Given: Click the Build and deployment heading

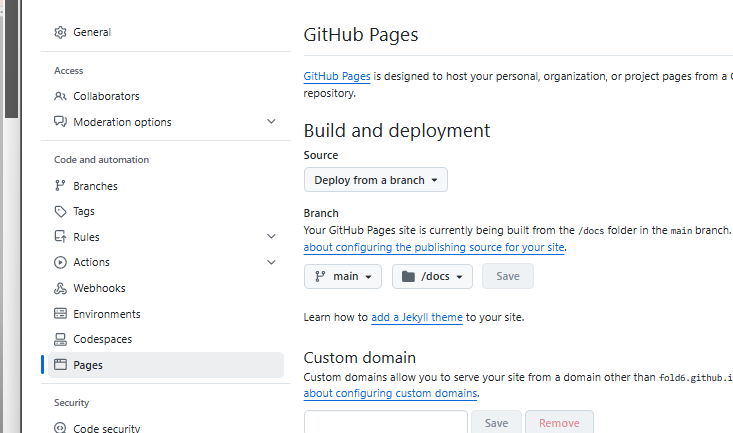Looking at the screenshot, I should tap(397, 130).
